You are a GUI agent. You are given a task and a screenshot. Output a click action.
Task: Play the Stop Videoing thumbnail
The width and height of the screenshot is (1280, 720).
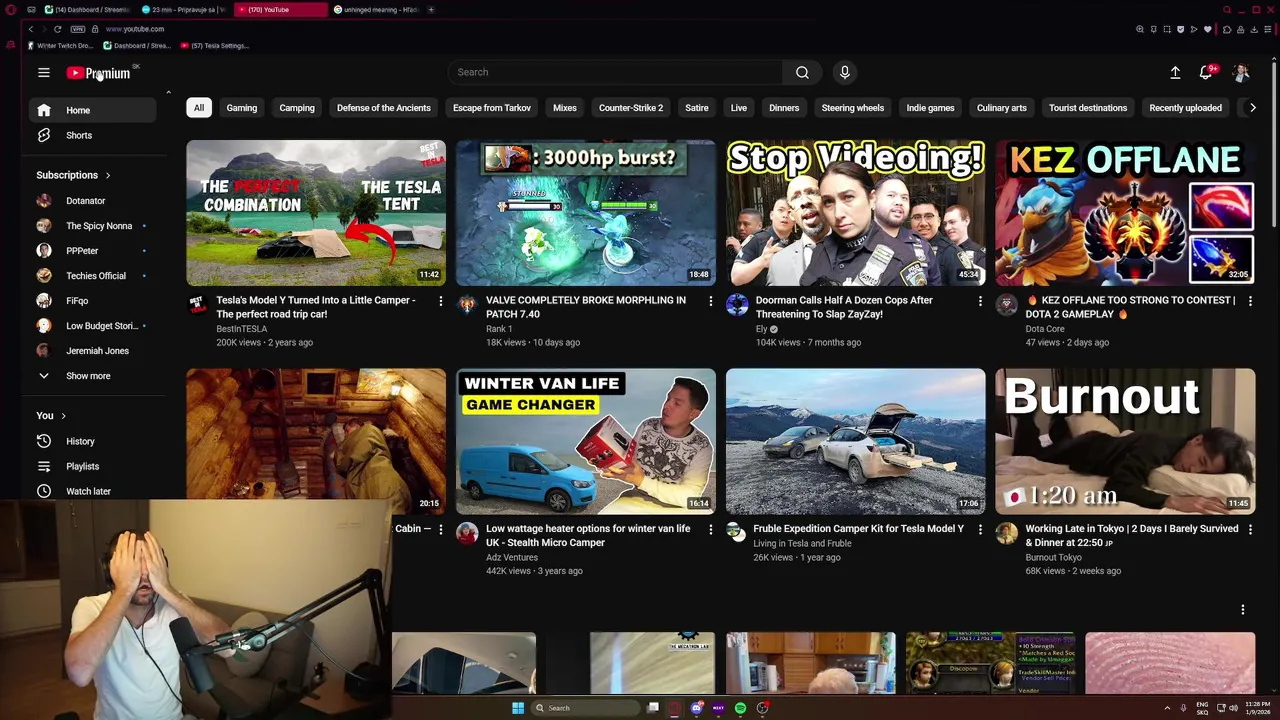click(x=855, y=213)
